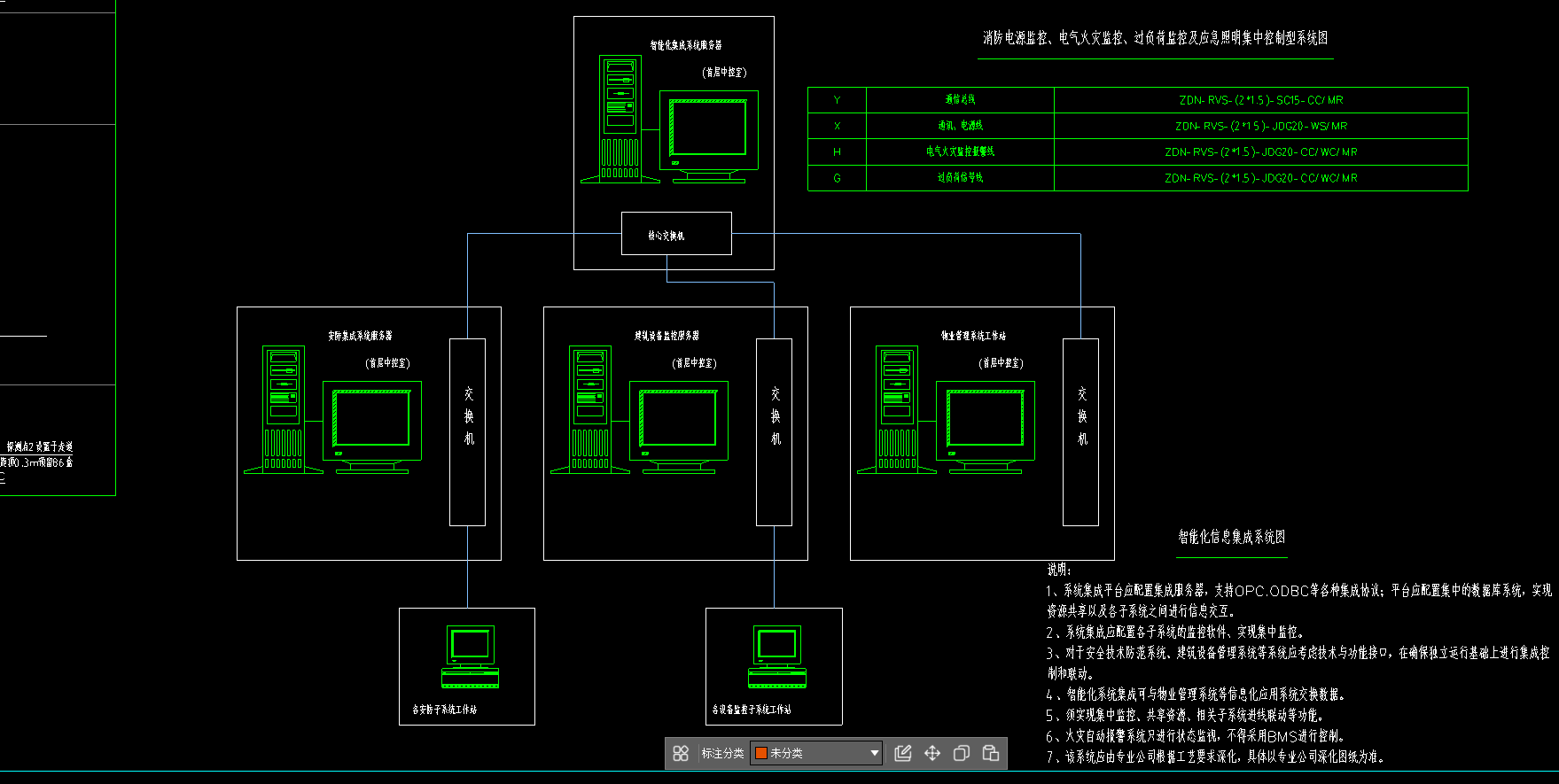Select legend text 过负荷信号线
The width and height of the screenshot is (1559, 784).
(x=960, y=177)
